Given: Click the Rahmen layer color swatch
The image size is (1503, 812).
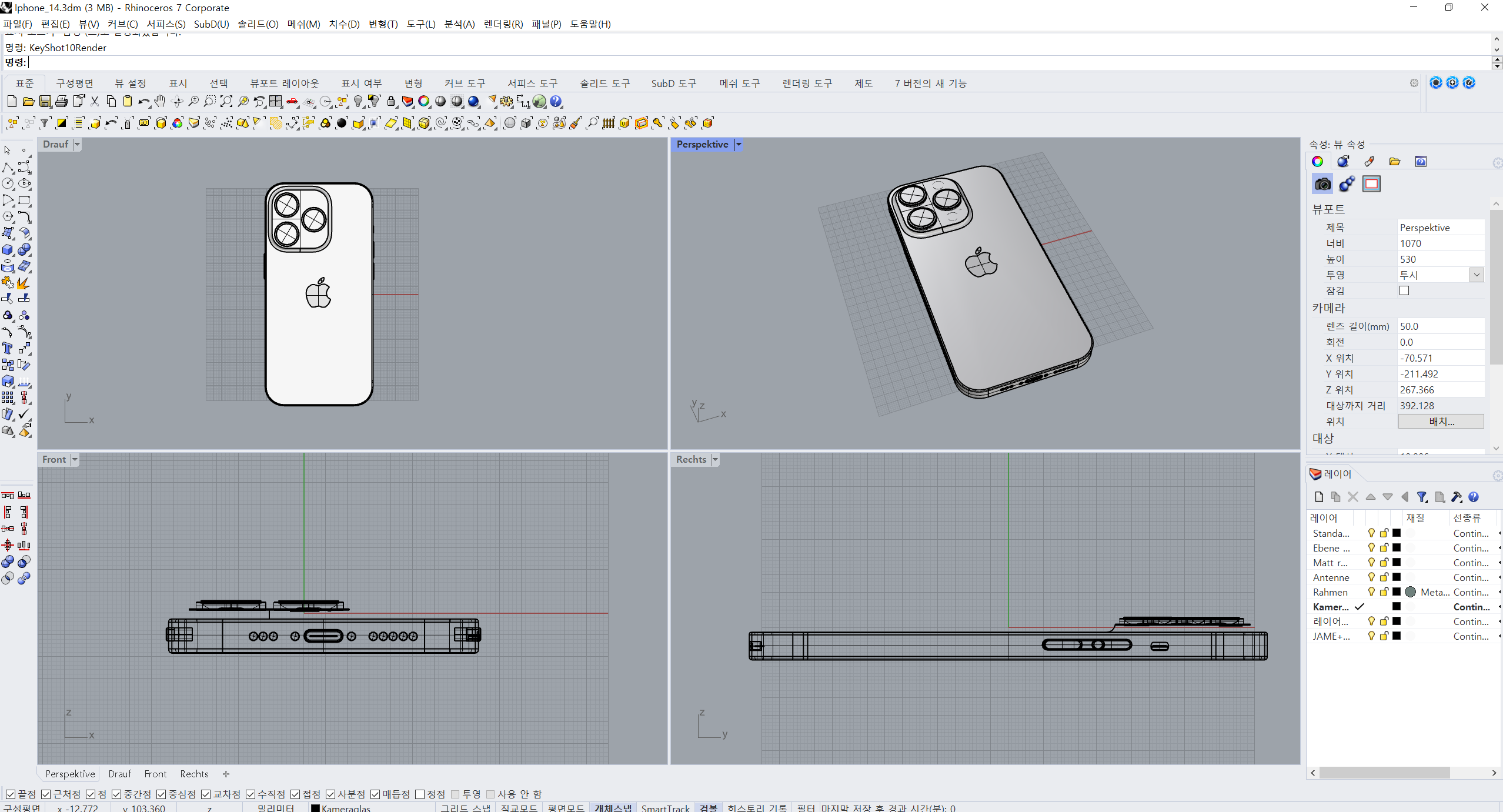Looking at the screenshot, I should point(1397,592).
